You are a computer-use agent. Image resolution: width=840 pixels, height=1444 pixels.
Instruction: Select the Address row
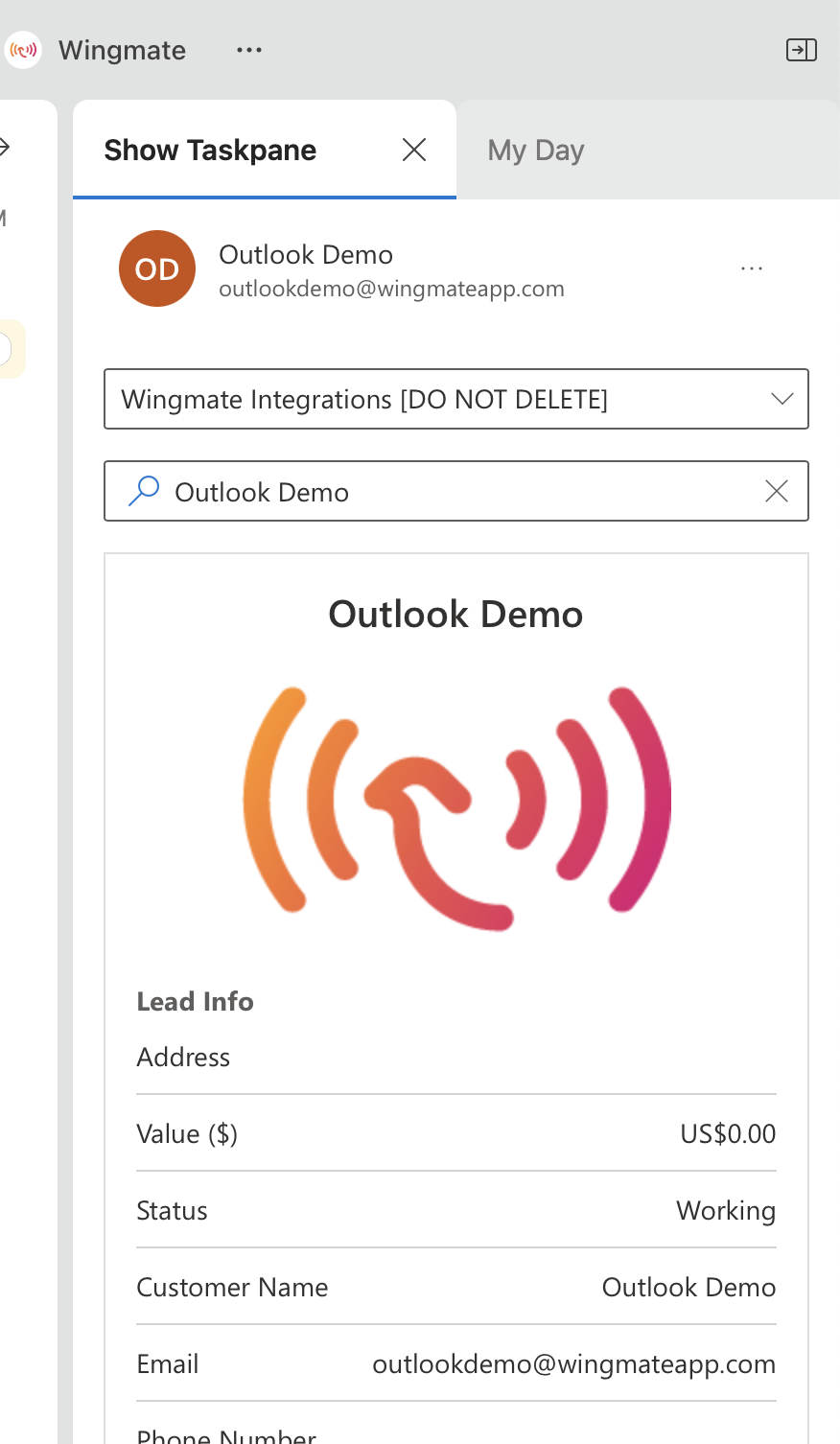(x=456, y=1057)
